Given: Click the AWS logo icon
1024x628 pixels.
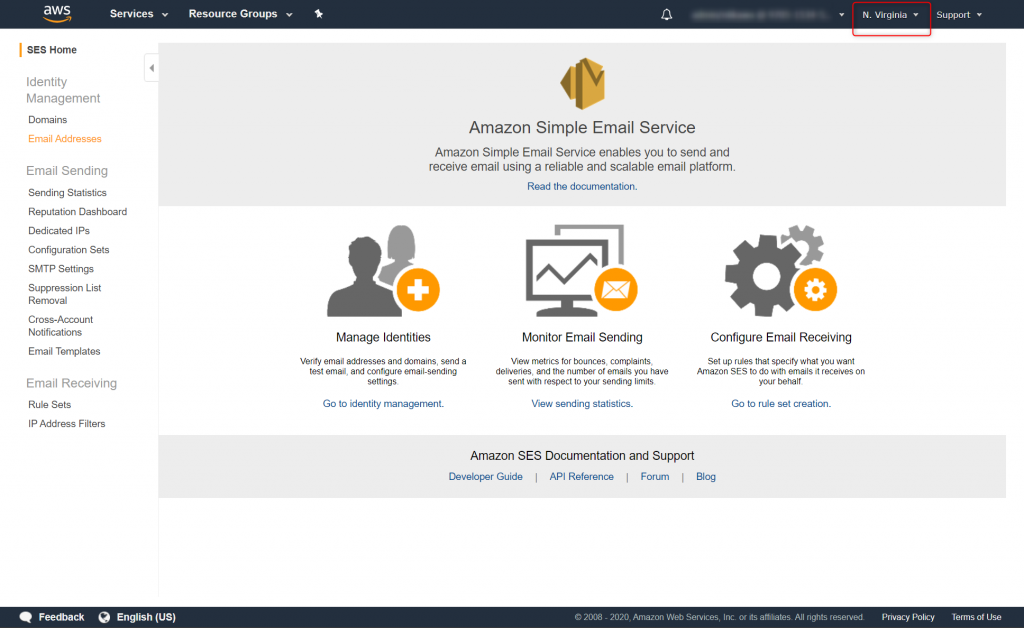Looking at the screenshot, I should point(57,14).
